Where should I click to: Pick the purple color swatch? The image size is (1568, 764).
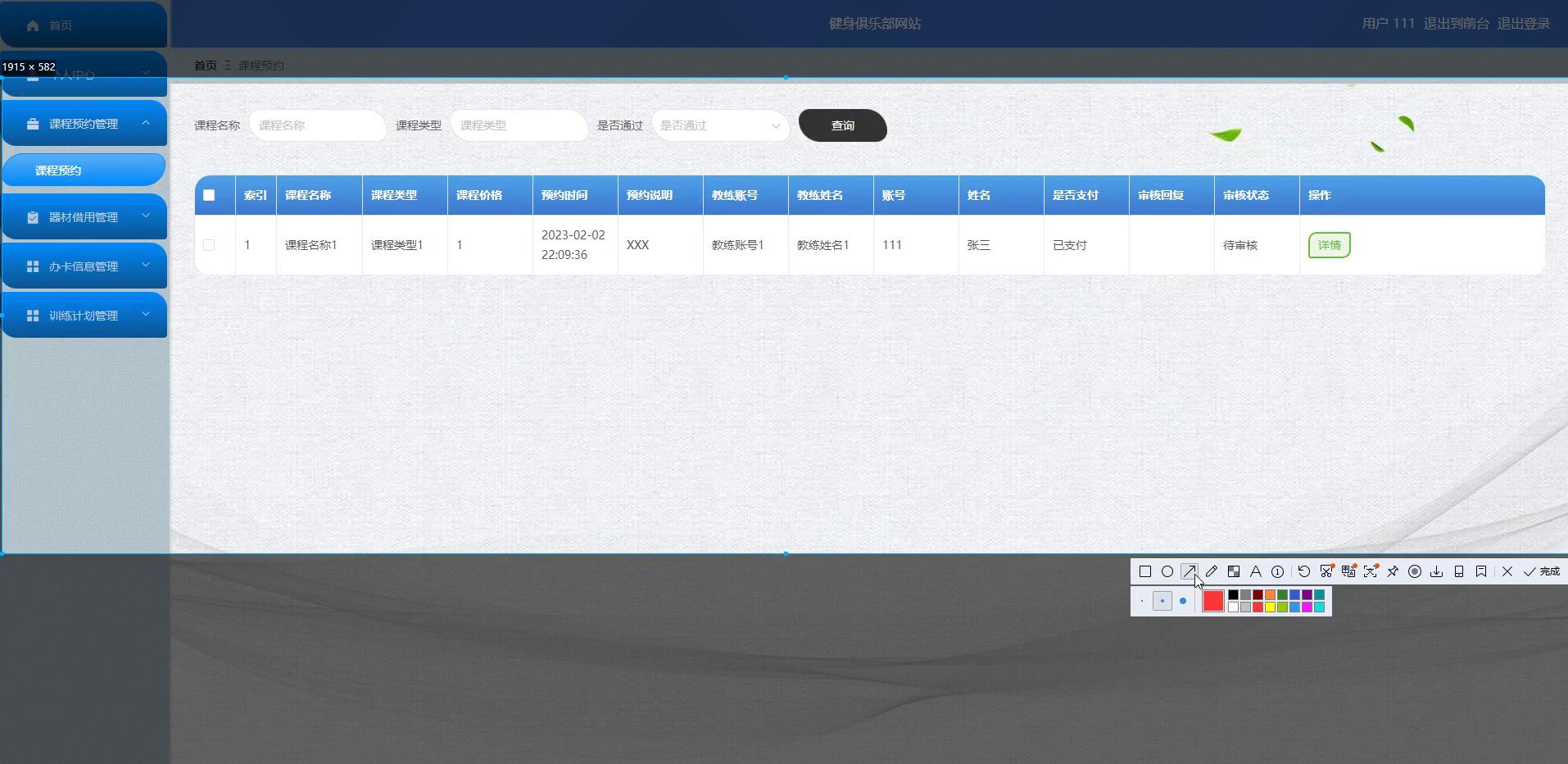(1307, 594)
